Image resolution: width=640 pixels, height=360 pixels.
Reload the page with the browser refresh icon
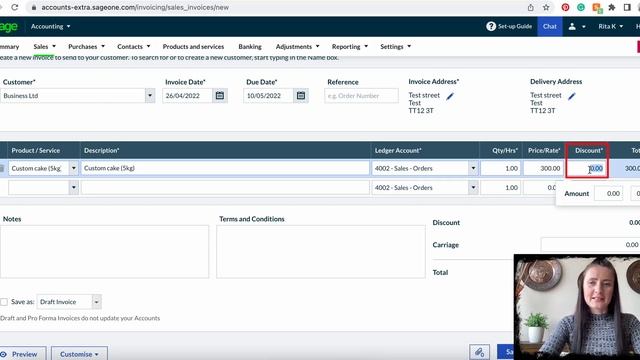tap(15, 7)
